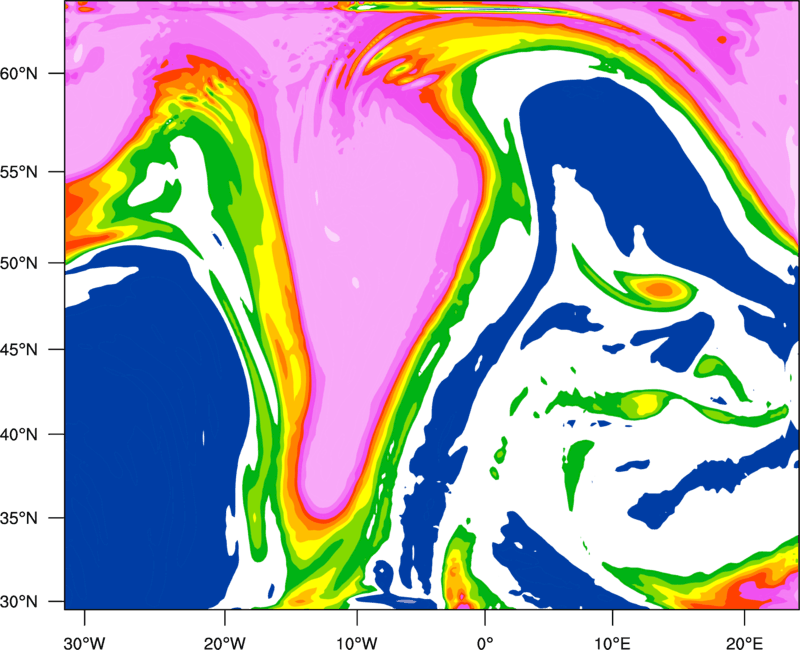Click the 40°N latitude label
Screen dimensions: 800x650
tap(19, 435)
